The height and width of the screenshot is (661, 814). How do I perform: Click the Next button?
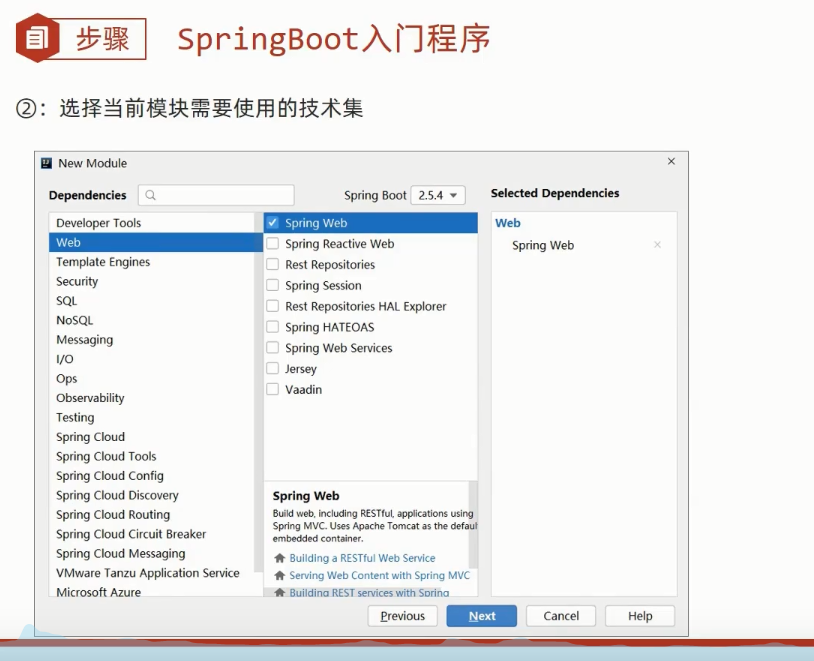click(482, 616)
